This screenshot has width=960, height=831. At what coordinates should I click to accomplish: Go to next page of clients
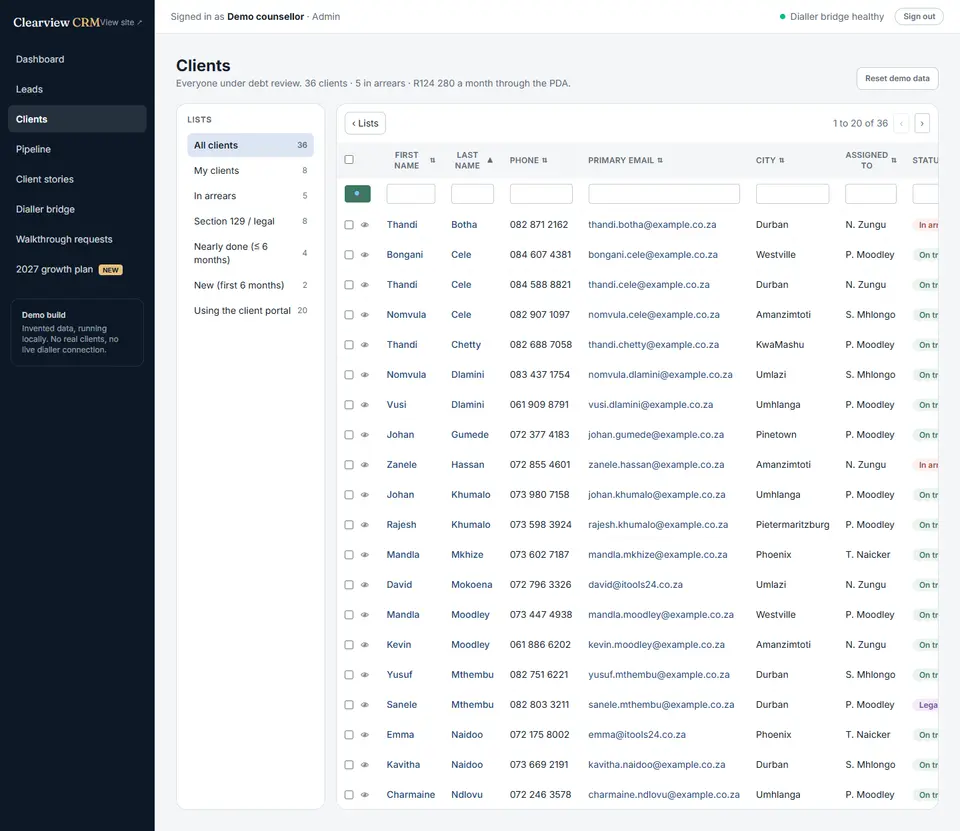tap(922, 123)
